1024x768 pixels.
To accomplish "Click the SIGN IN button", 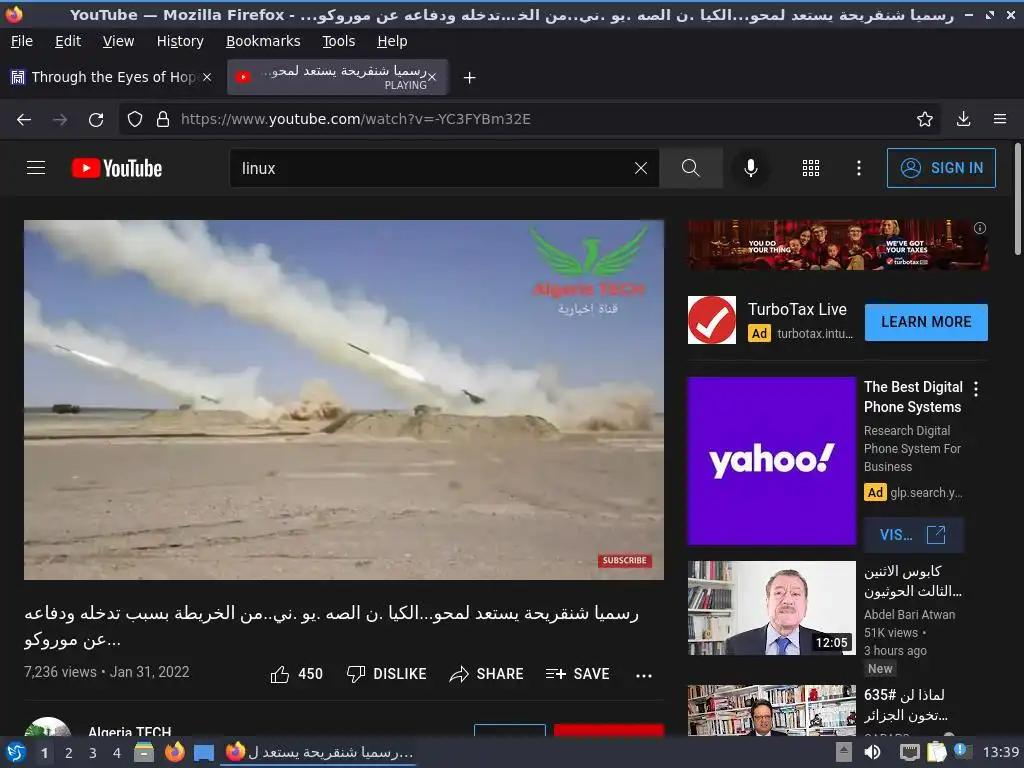I will pyautogui.click(x=941, y=168).
